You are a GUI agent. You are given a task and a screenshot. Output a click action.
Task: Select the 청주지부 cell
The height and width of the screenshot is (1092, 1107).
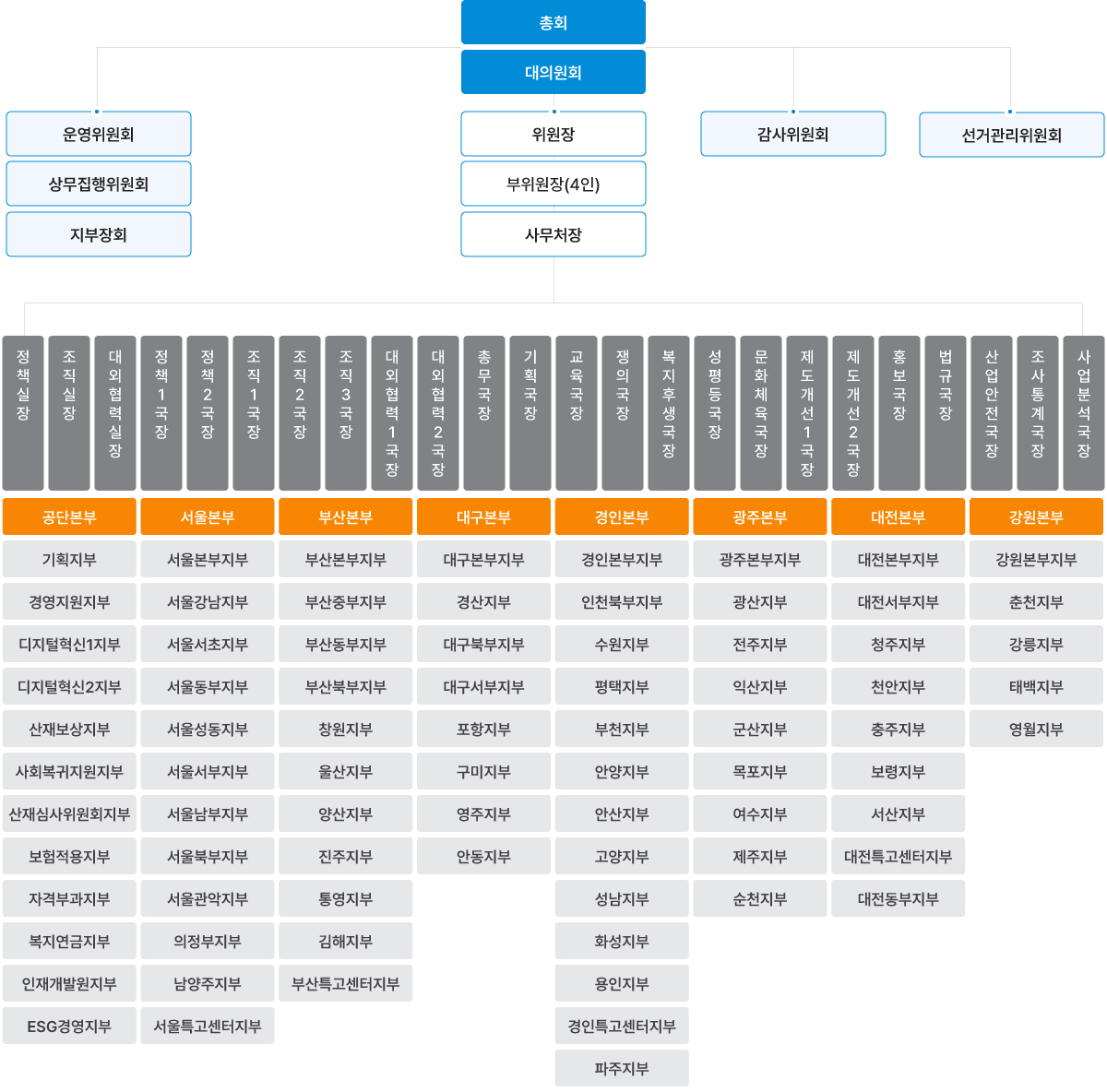point(899,645)
